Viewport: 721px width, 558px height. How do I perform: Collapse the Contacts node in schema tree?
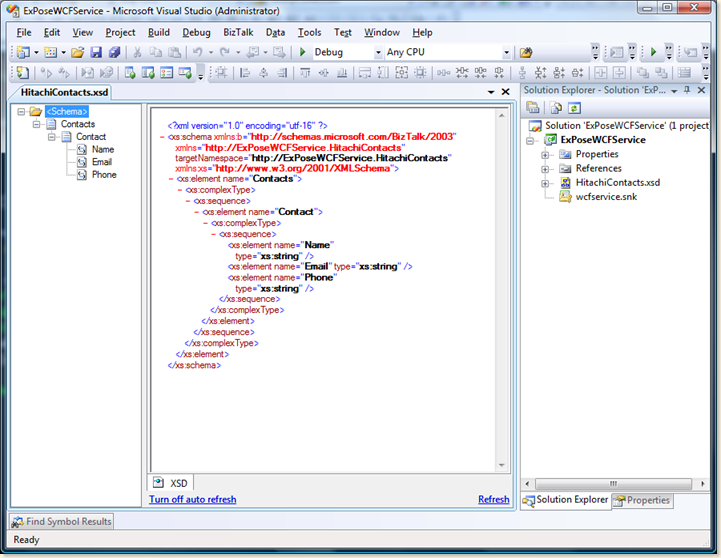[x=36, y=124]
